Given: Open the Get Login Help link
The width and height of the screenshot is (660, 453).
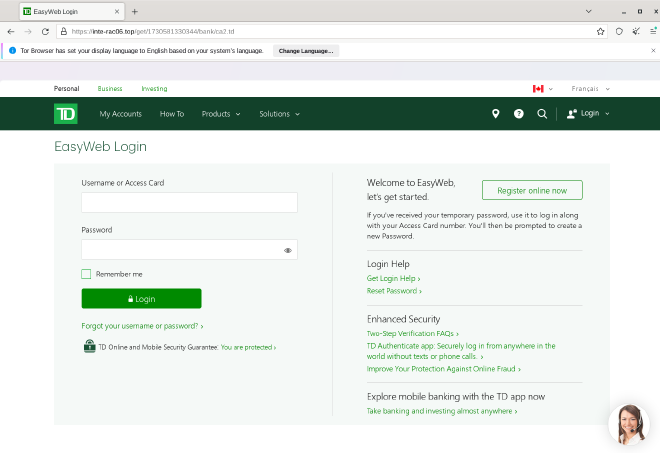Looking at the screenshot, I should coord(393,278).
